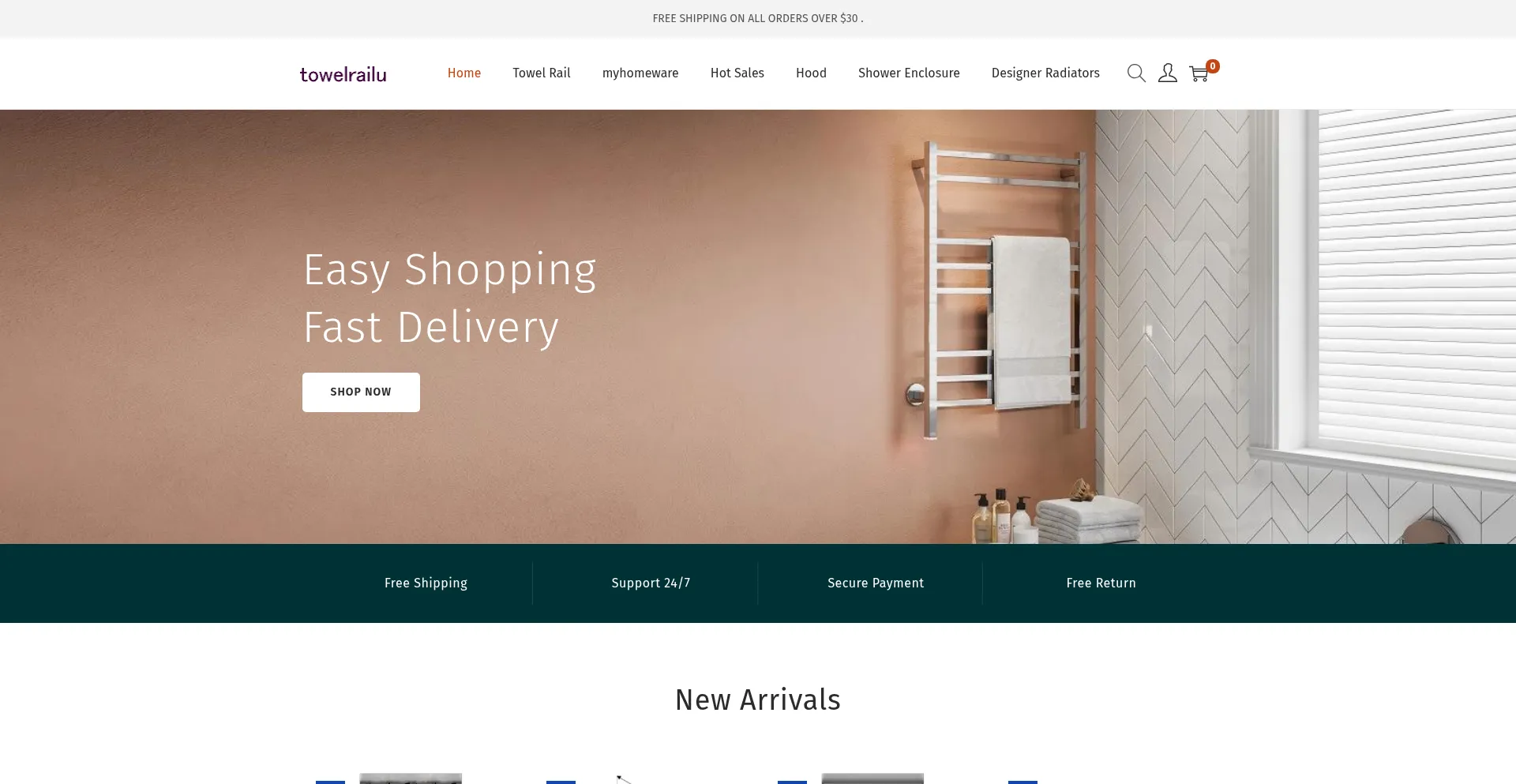Open the Towel Rail menu
This screenshot has height=784, width=1516.
[542, 73]
